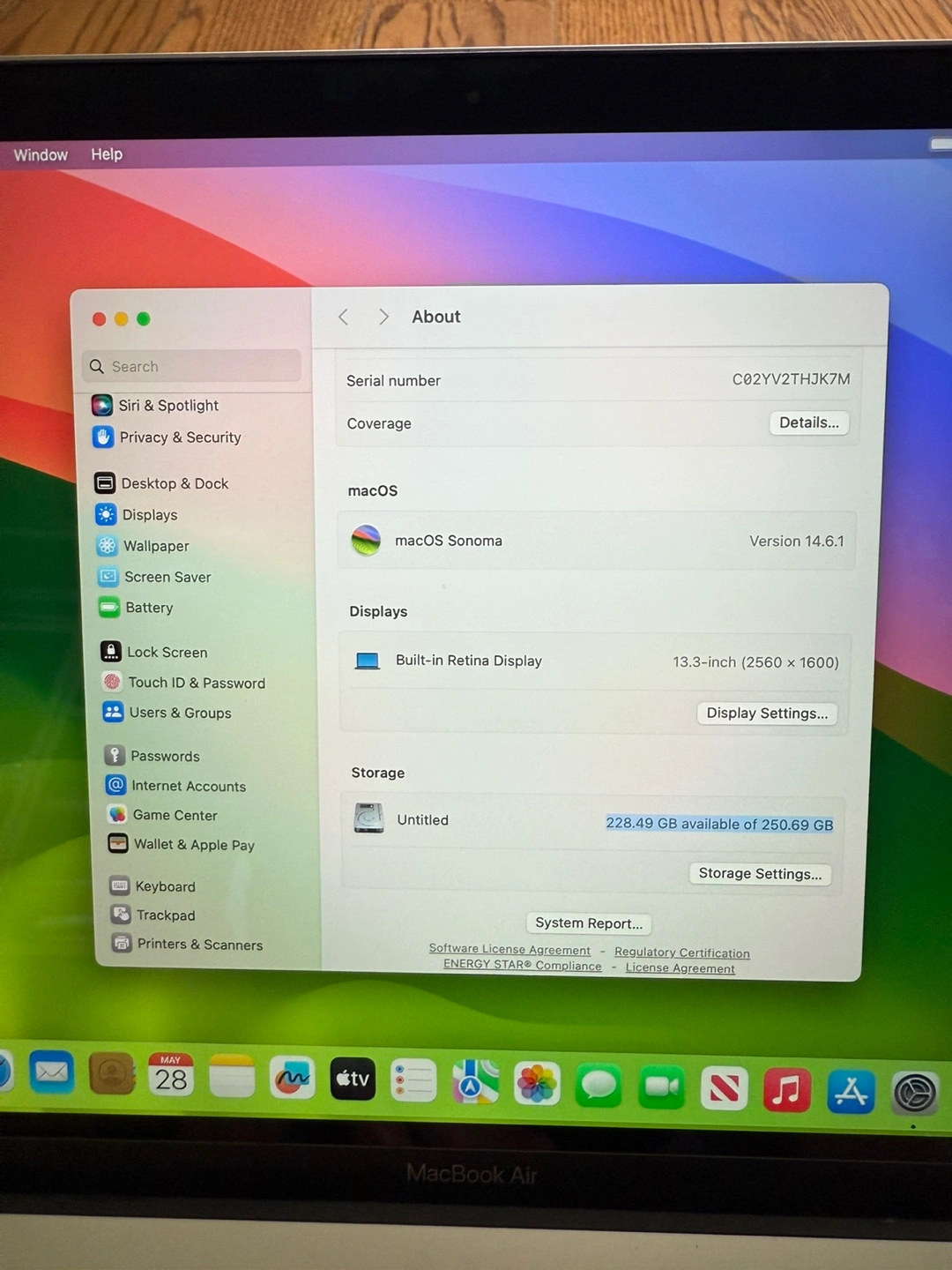The height and width of the screenshot is (1270, 952).
Task: Open the Software License Agreement link
Action: (509, 949)
